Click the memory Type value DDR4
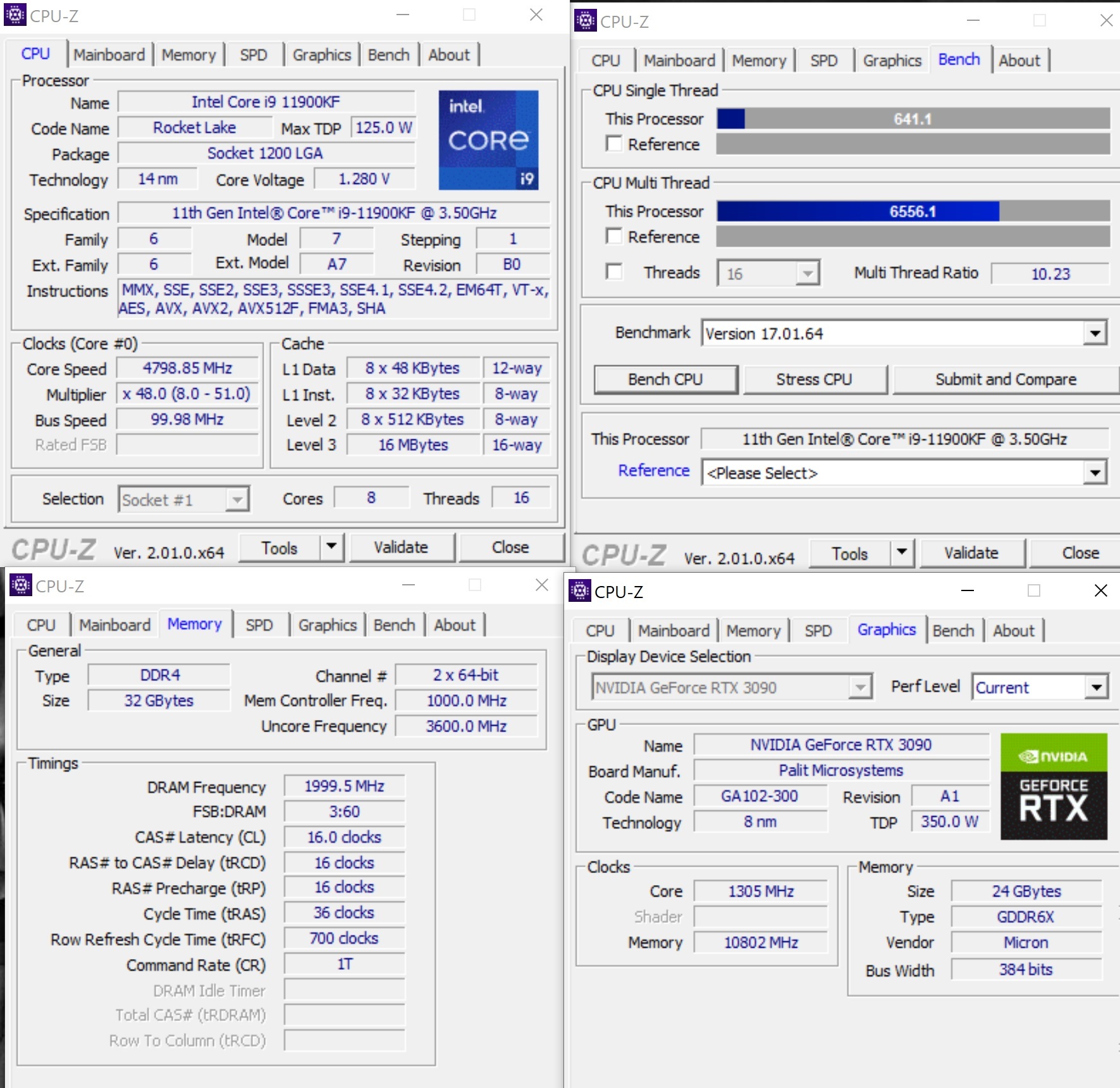Viewport: 1120px width, 1088px height. point(159,675)
